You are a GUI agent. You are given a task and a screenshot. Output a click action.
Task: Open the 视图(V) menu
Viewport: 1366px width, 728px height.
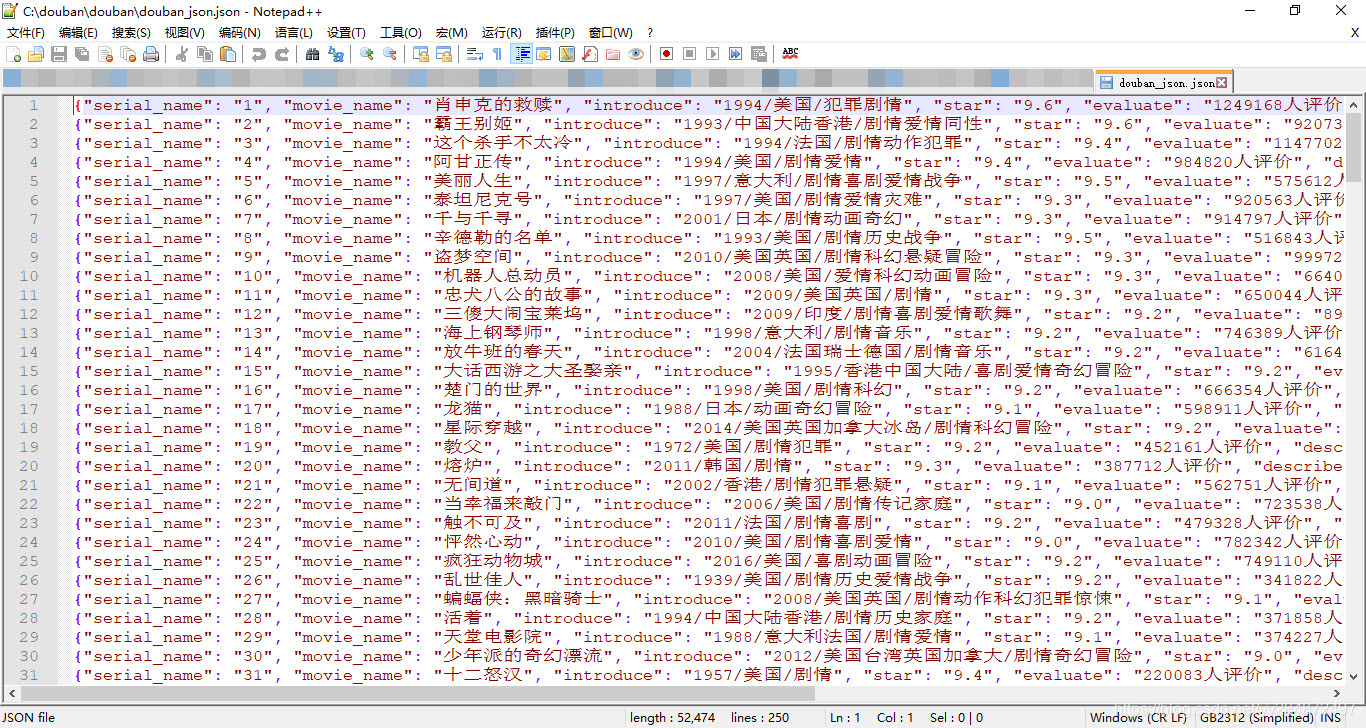tap(184, 33)
